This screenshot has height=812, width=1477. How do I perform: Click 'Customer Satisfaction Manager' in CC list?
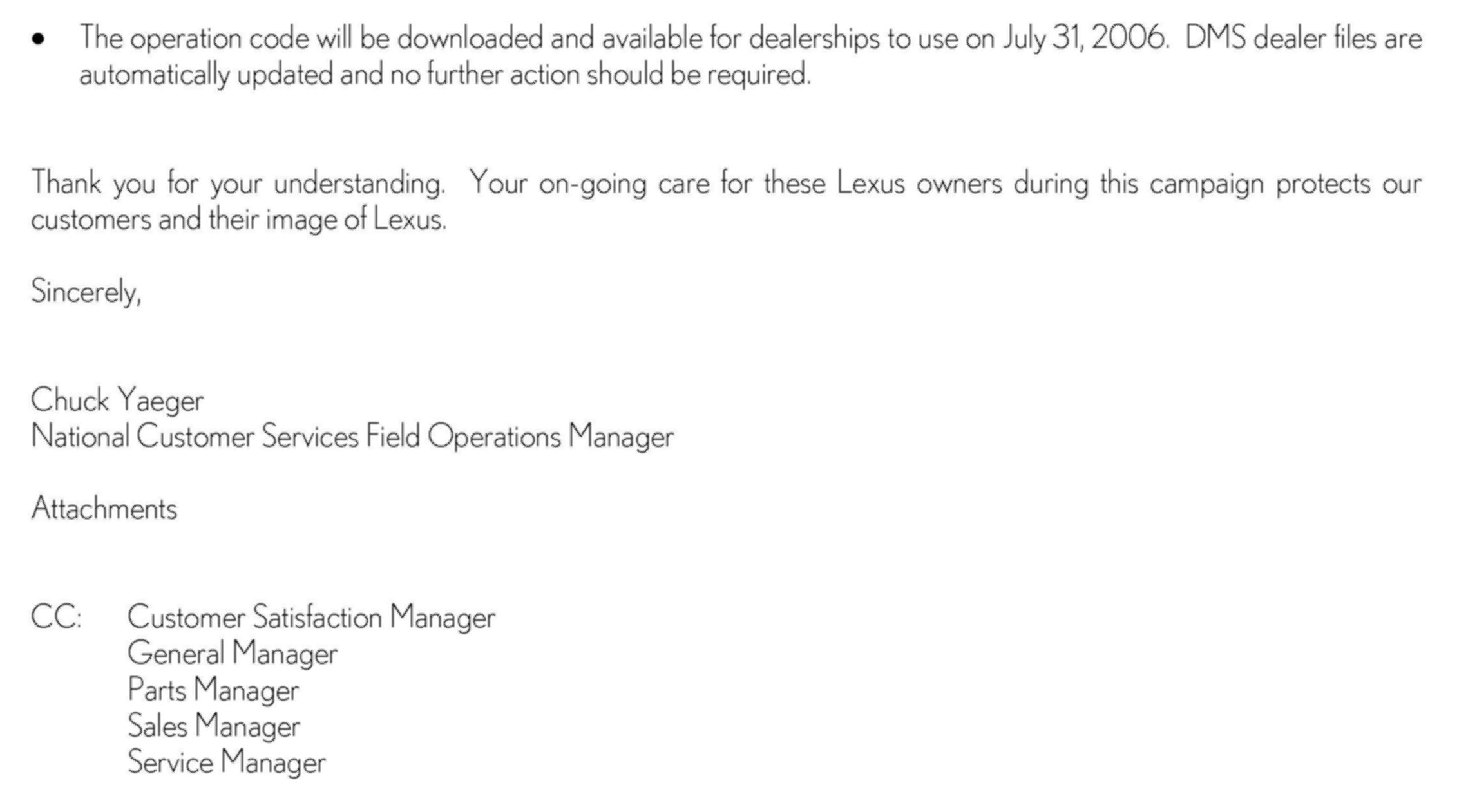coord(312,618)
